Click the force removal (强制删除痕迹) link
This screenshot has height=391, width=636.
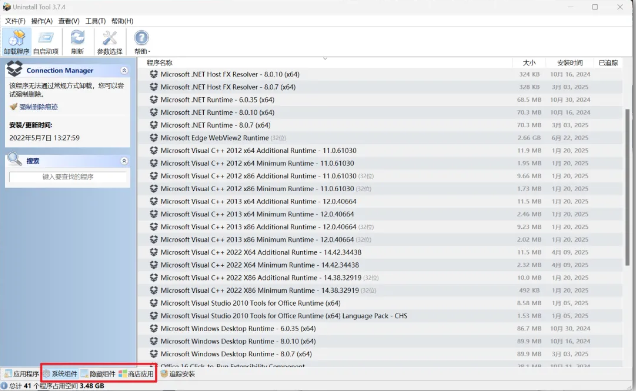point(39,107)
